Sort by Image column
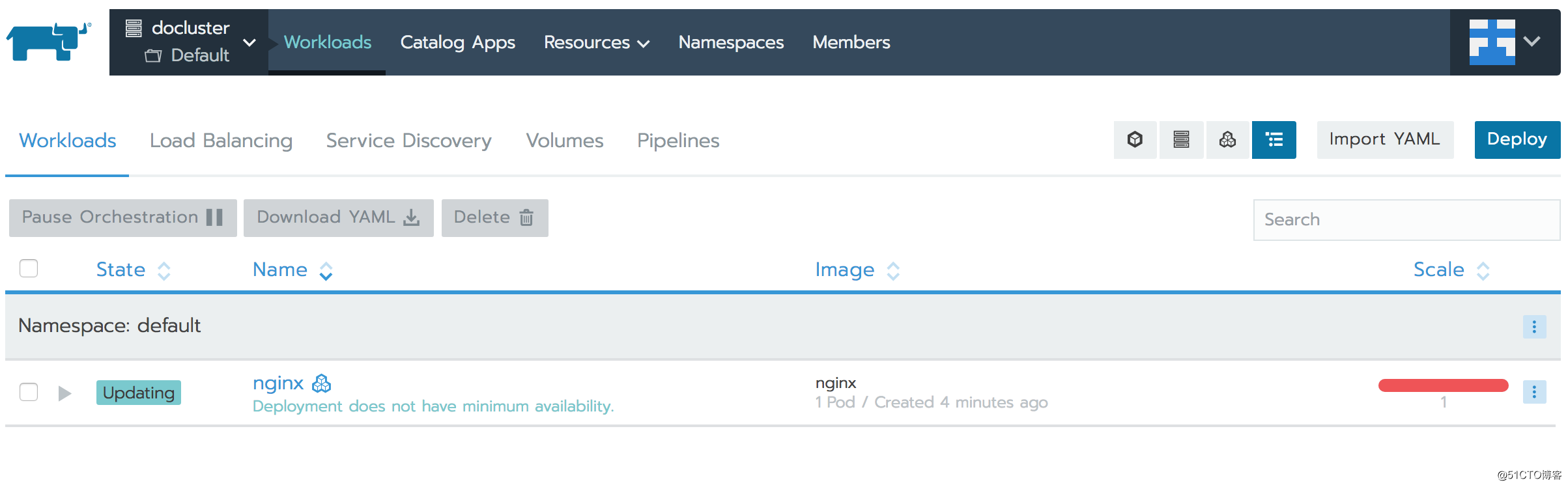 tap(857, 270)
